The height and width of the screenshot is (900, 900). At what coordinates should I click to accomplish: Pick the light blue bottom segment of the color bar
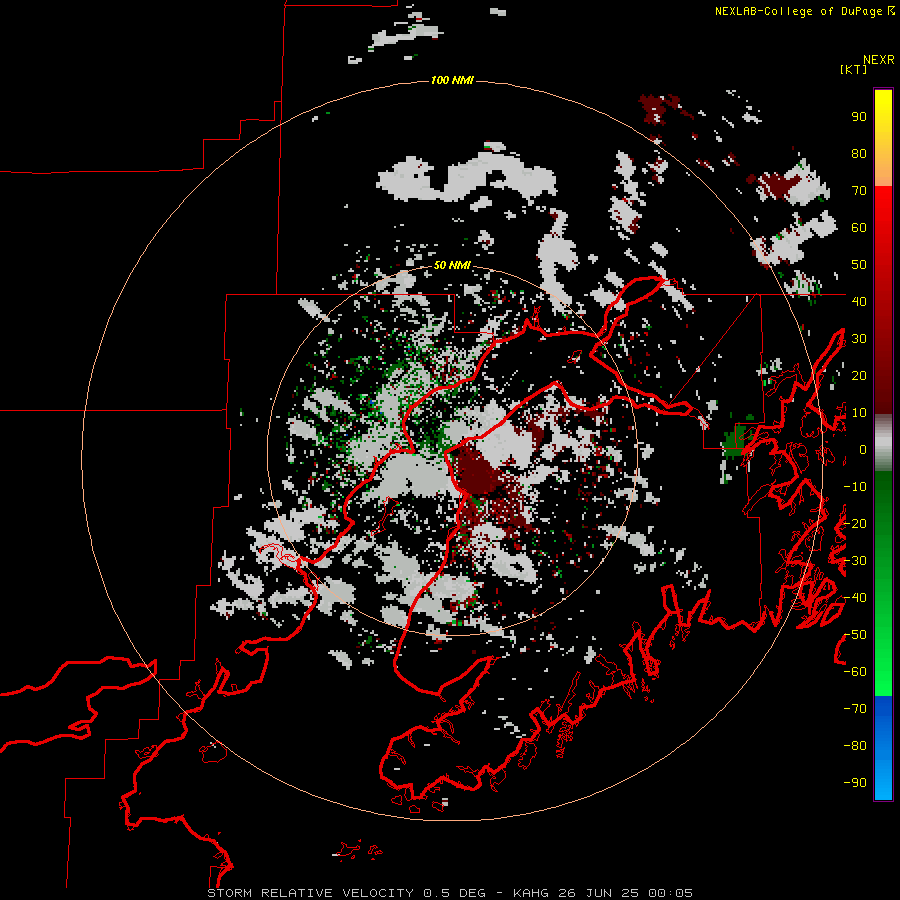pyautogui.click(x=883, y=778)
